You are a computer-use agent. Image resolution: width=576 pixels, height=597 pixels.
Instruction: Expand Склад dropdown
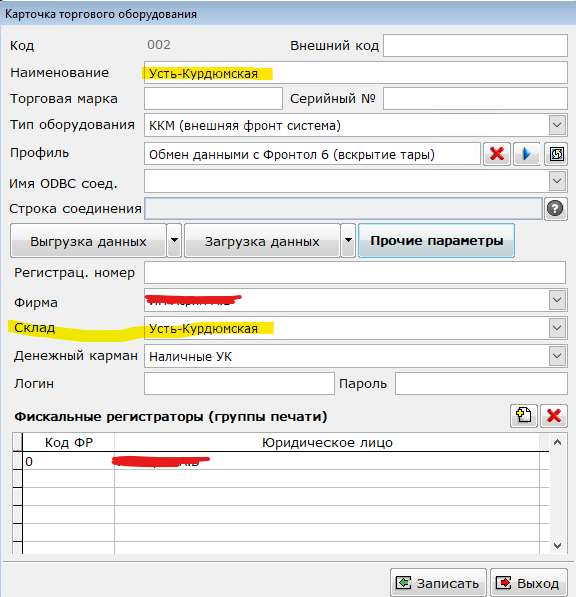(557, 328)
